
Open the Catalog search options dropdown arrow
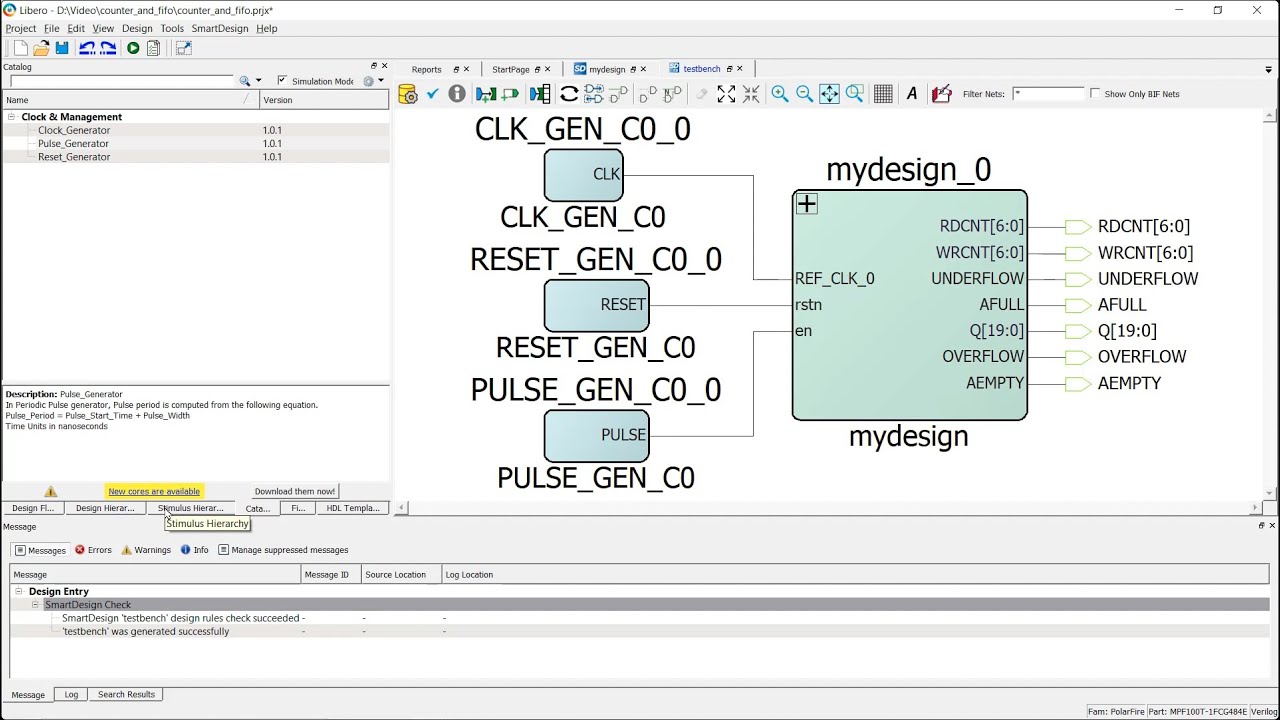click(258, 81)
